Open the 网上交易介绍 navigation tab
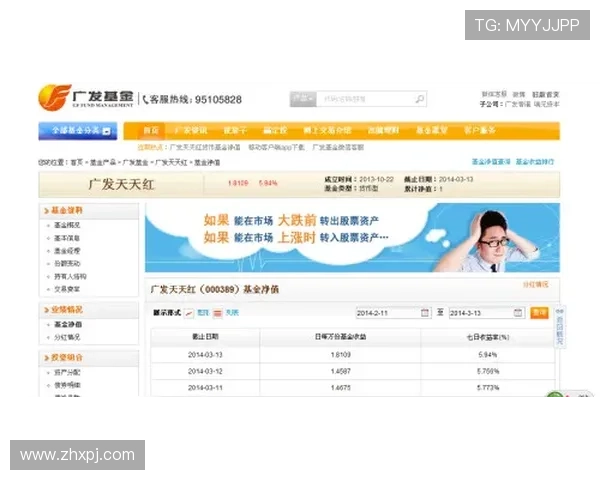The width and height of the screenshot is (600, 480). (x=327, y=131)
